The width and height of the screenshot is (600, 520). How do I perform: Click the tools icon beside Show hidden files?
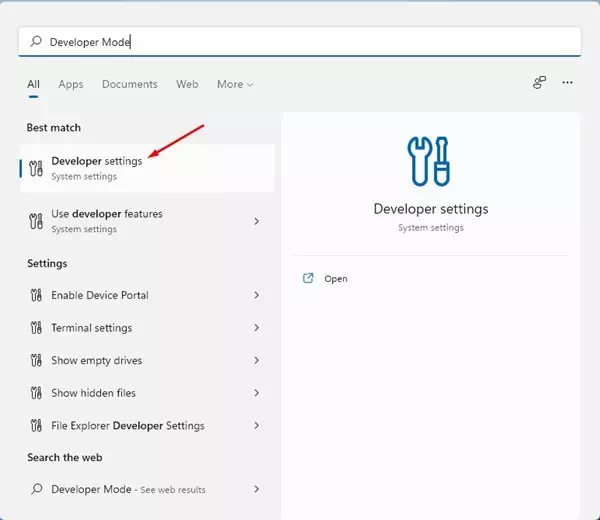[x=36, y=393]
